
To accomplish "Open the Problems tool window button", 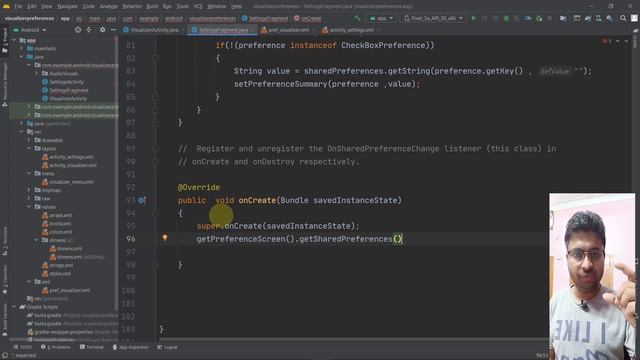I will (56, 347).
